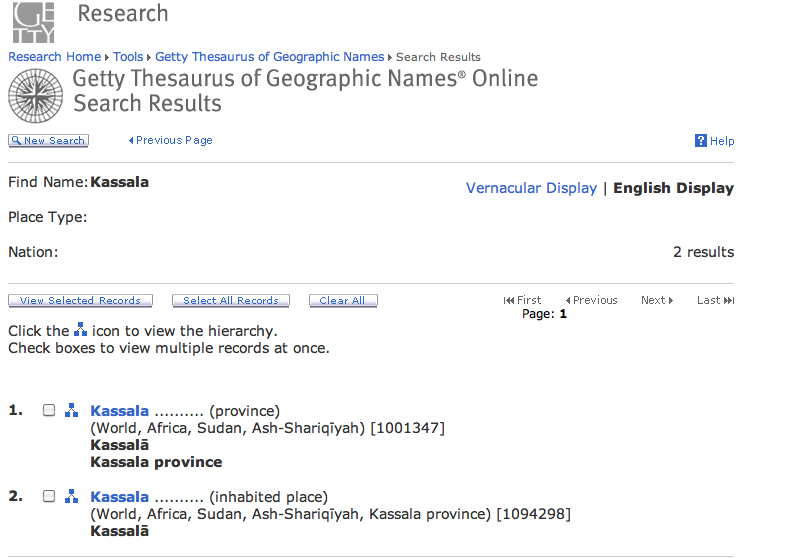Go back using Previous Page arrow
Image resolution: width=808 pixels, height=558 pixels.
click(171, 141)
